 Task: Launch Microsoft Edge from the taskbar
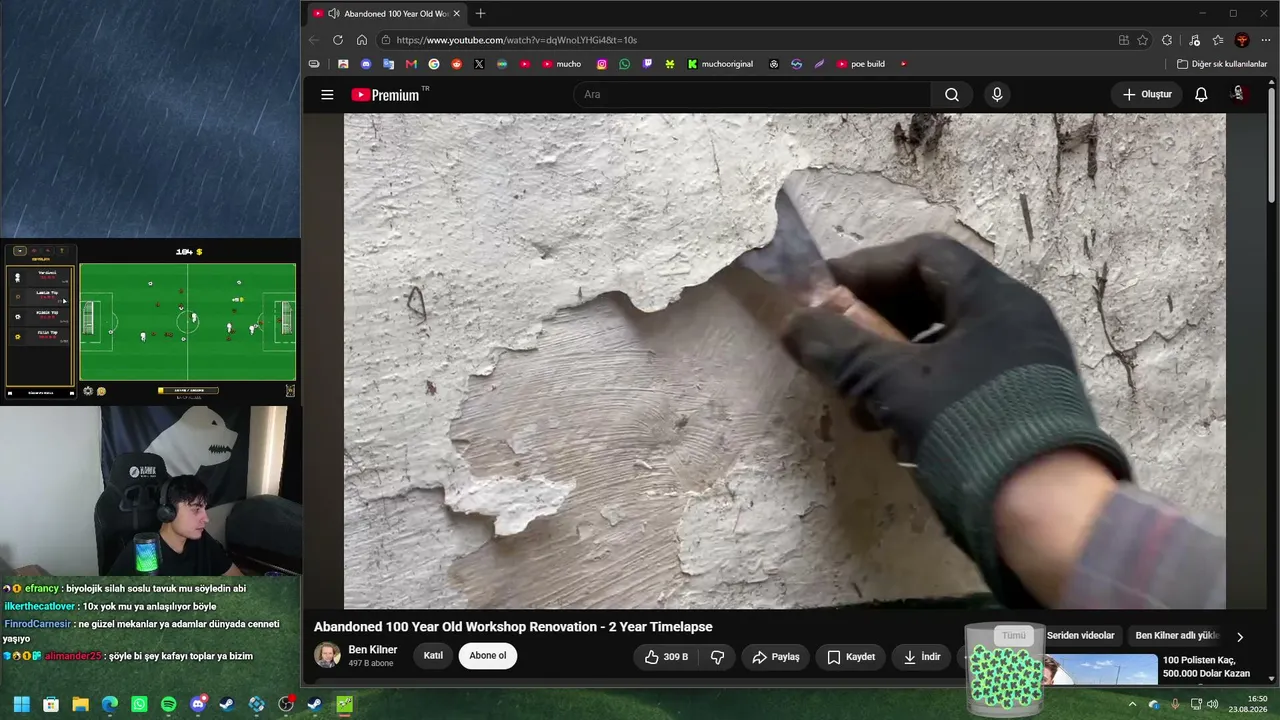pos(109,704)
